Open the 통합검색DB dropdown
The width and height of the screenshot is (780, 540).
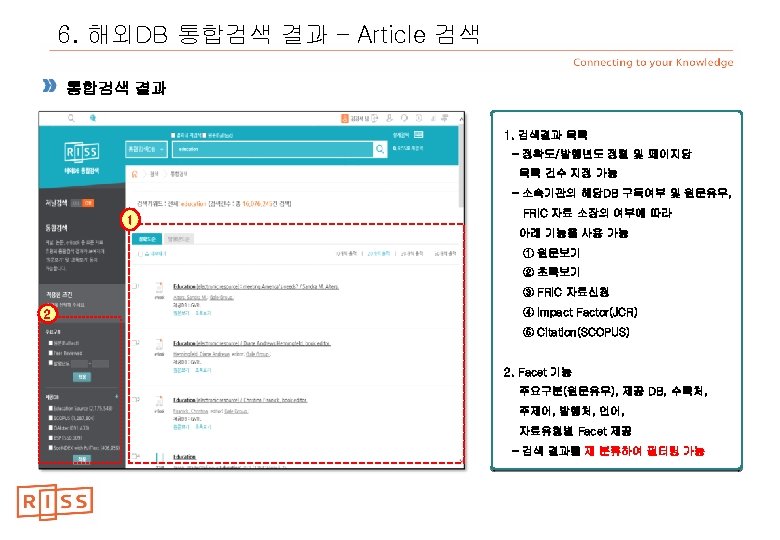tap(146, 149)
